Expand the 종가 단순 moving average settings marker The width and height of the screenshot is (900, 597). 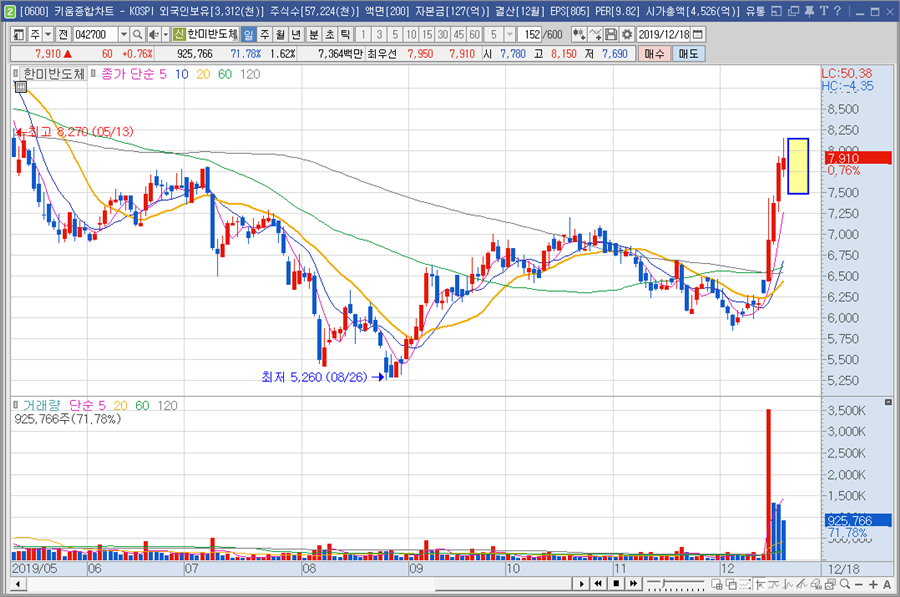pyautogui.click(x=93, y=73)
